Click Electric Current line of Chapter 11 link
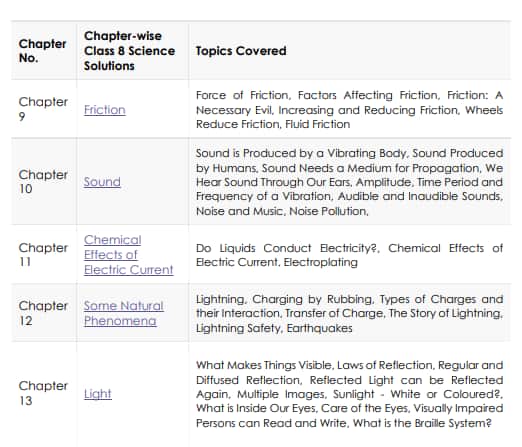Screen dimensions: 522x447 (128, 269)
